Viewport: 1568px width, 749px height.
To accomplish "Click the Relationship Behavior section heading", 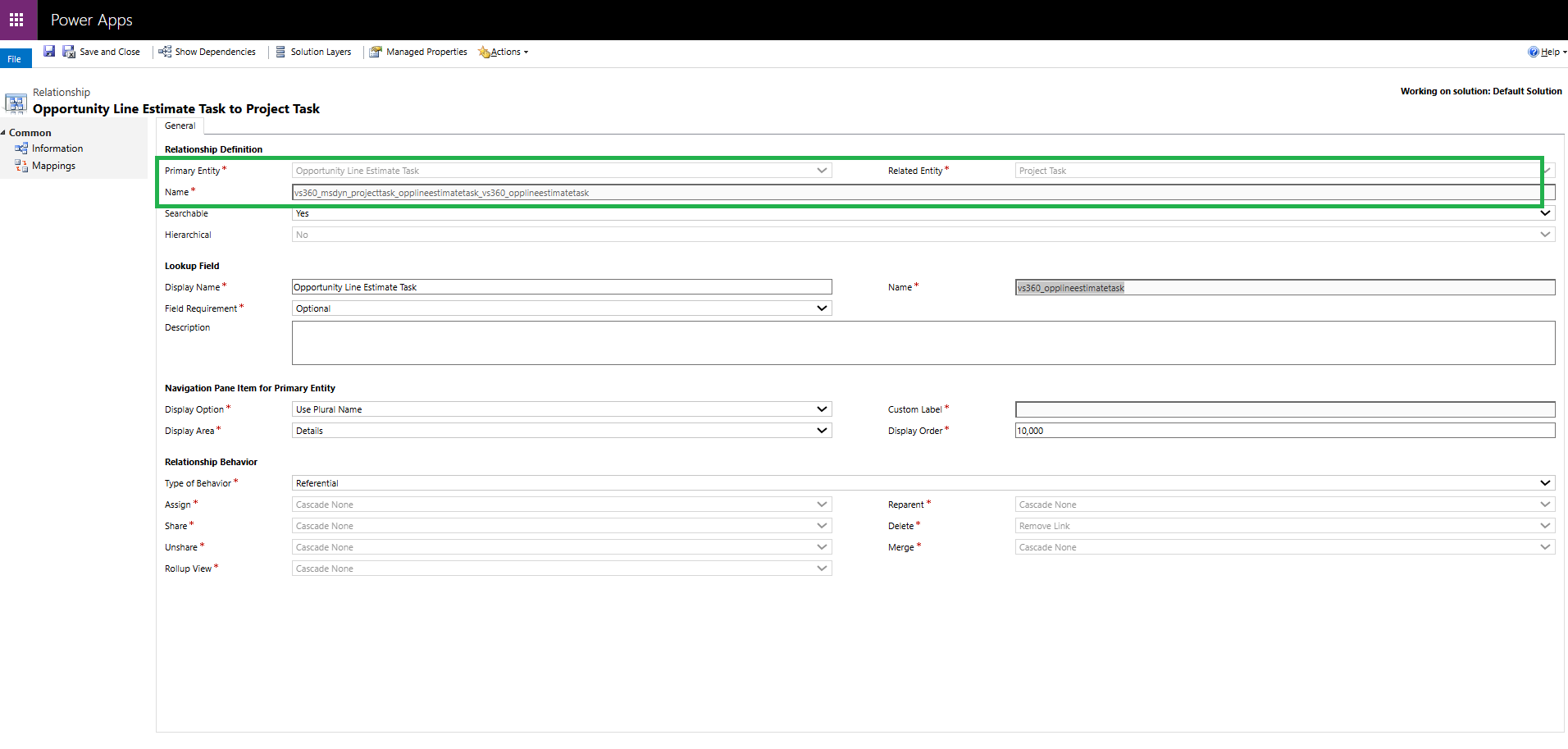I will coord(211,462).
